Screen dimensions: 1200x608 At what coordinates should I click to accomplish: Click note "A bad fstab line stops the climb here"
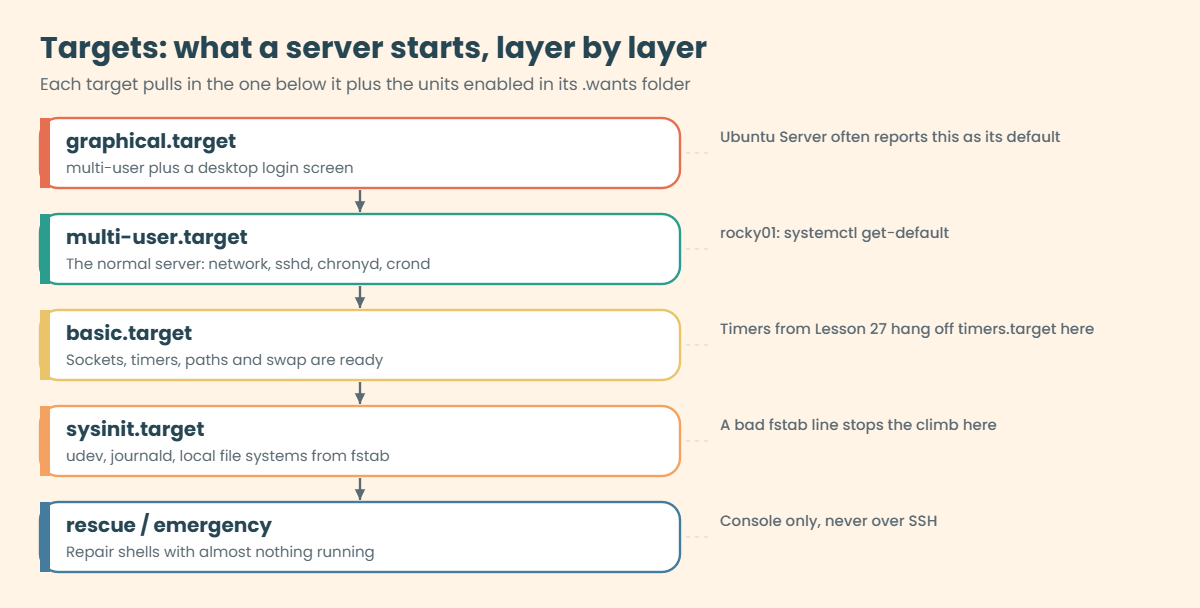point(858,425)
